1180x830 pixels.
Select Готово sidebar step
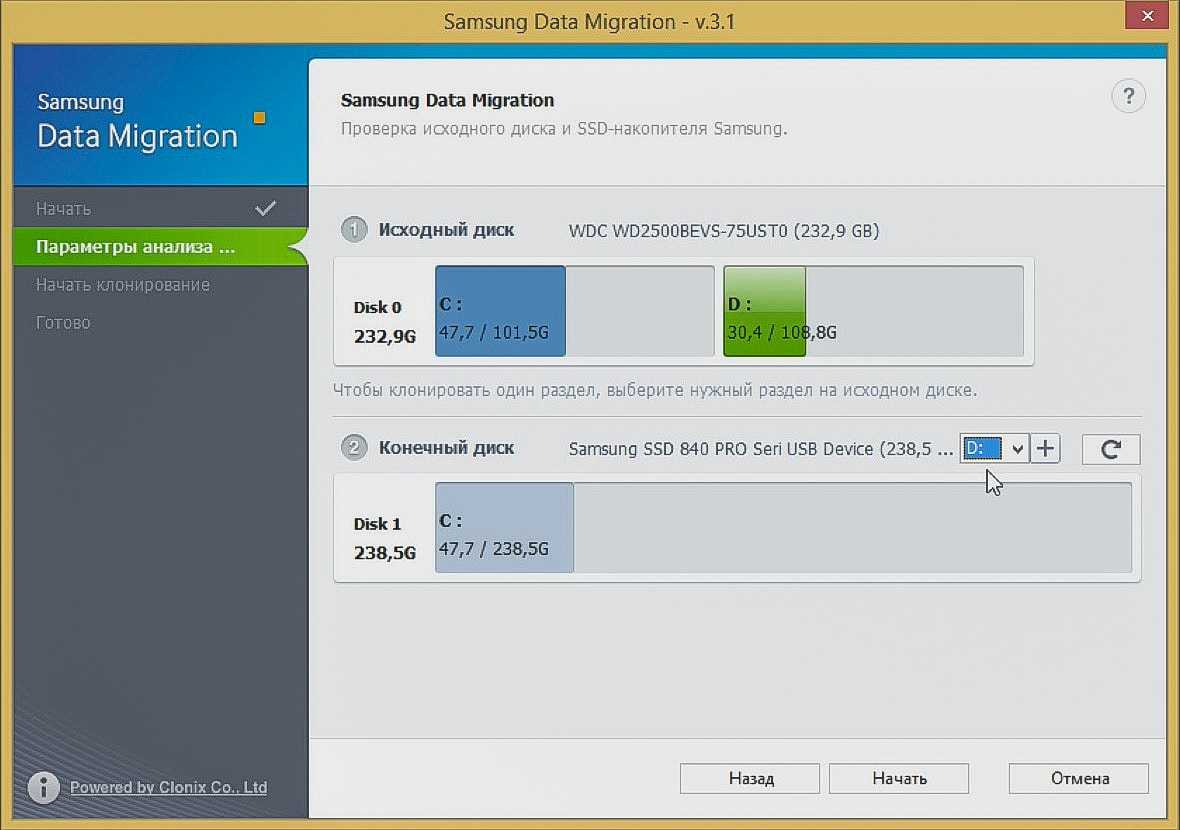[63, 323]
